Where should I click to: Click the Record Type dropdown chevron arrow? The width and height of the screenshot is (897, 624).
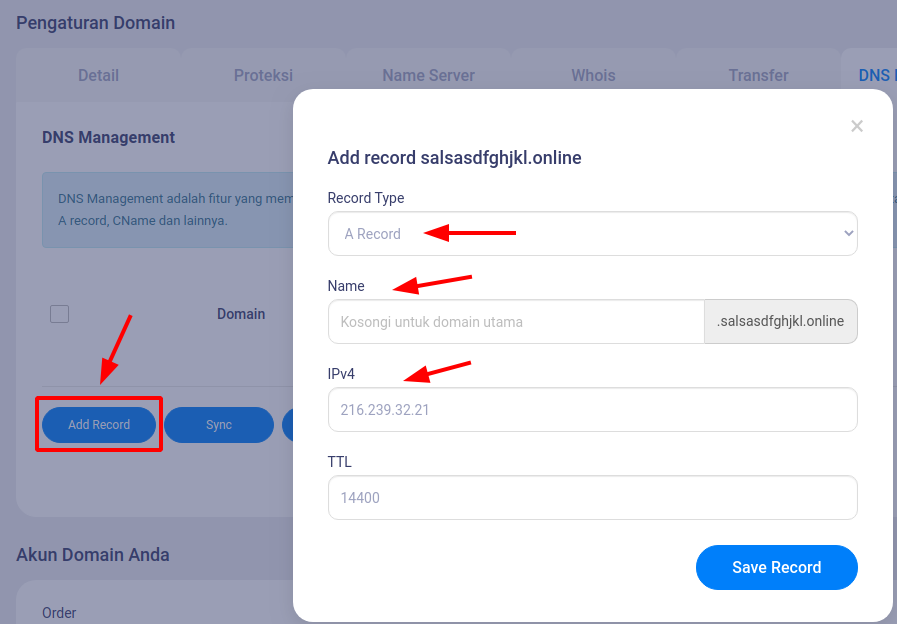tap(848, 233)
